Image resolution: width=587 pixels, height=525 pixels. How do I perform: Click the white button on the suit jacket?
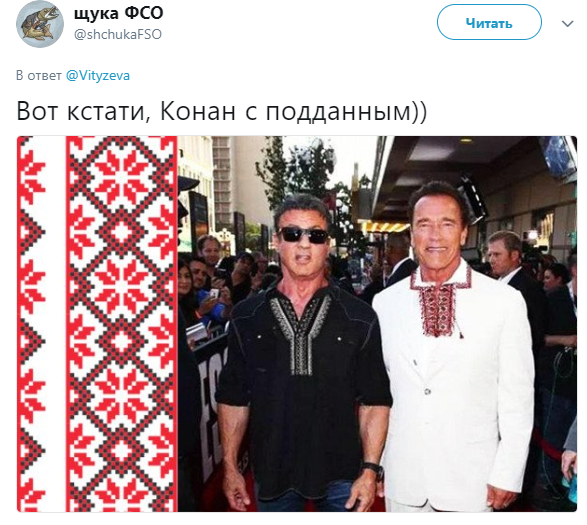(427, 392)
